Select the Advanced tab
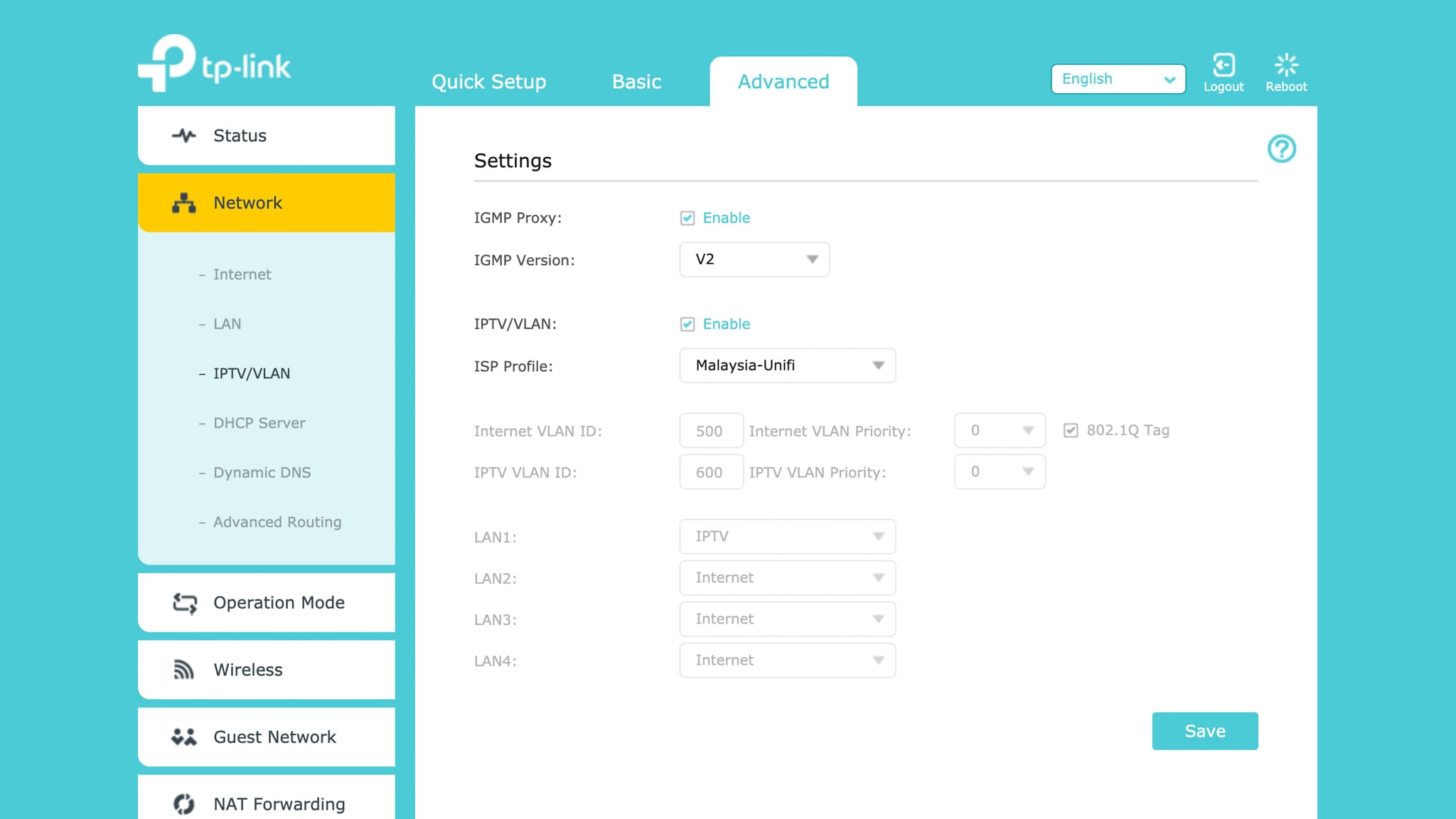The height and width of the screenshot is (819, 1456). click(783, 81)
